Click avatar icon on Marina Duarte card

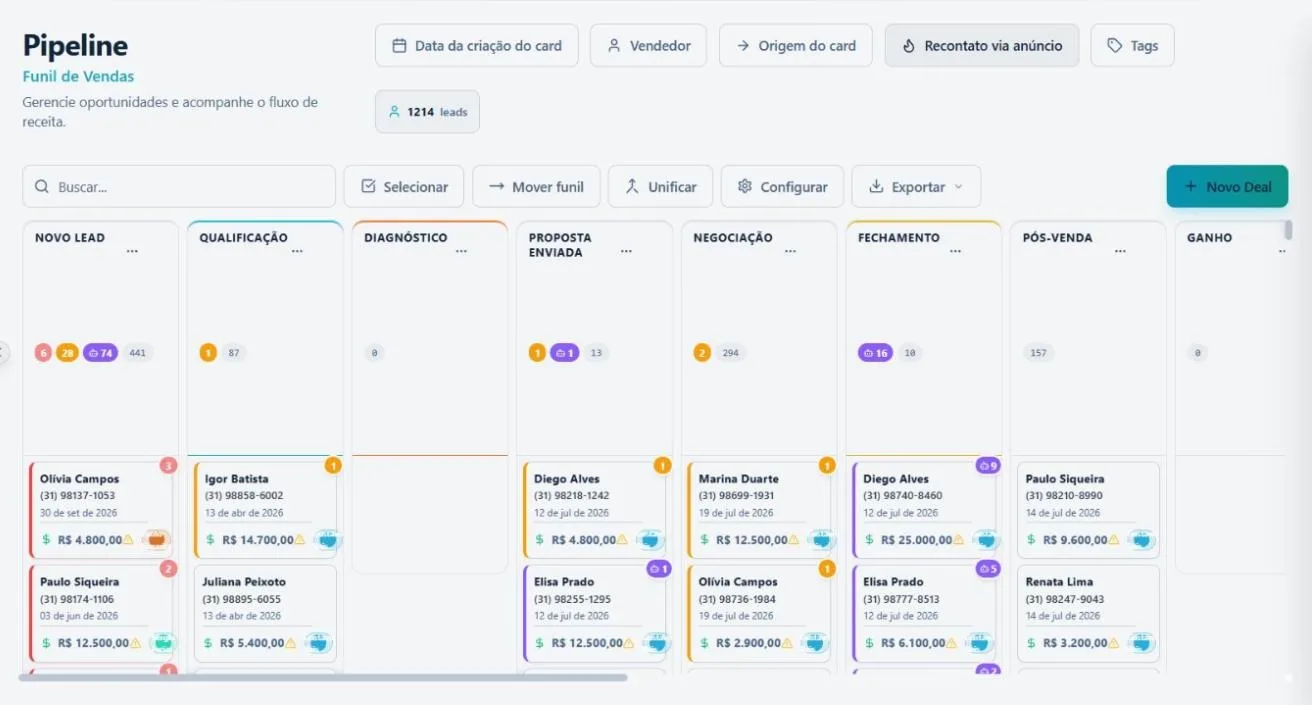[x=822, y=540]
